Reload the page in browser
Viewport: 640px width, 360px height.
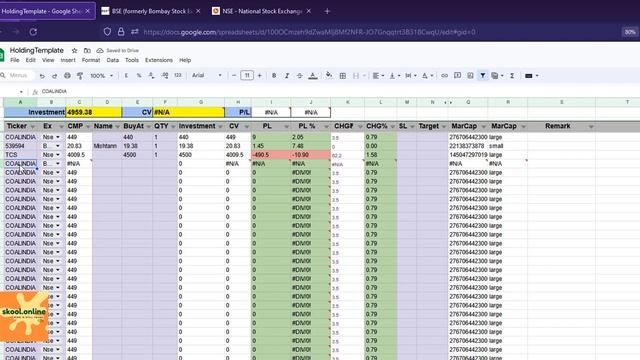(33, 32)
